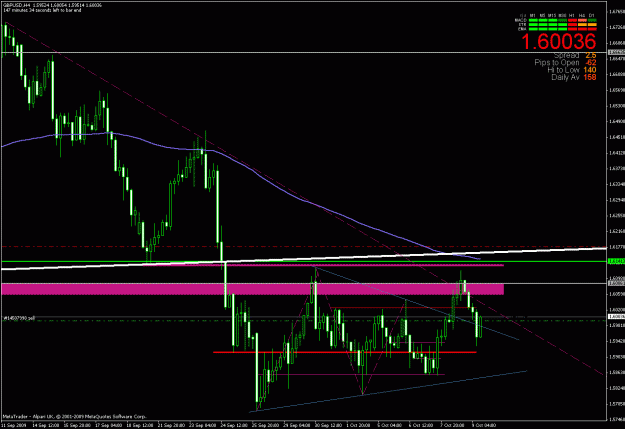Select the sell order label on chart
The image size is (625, 429).
19,318
